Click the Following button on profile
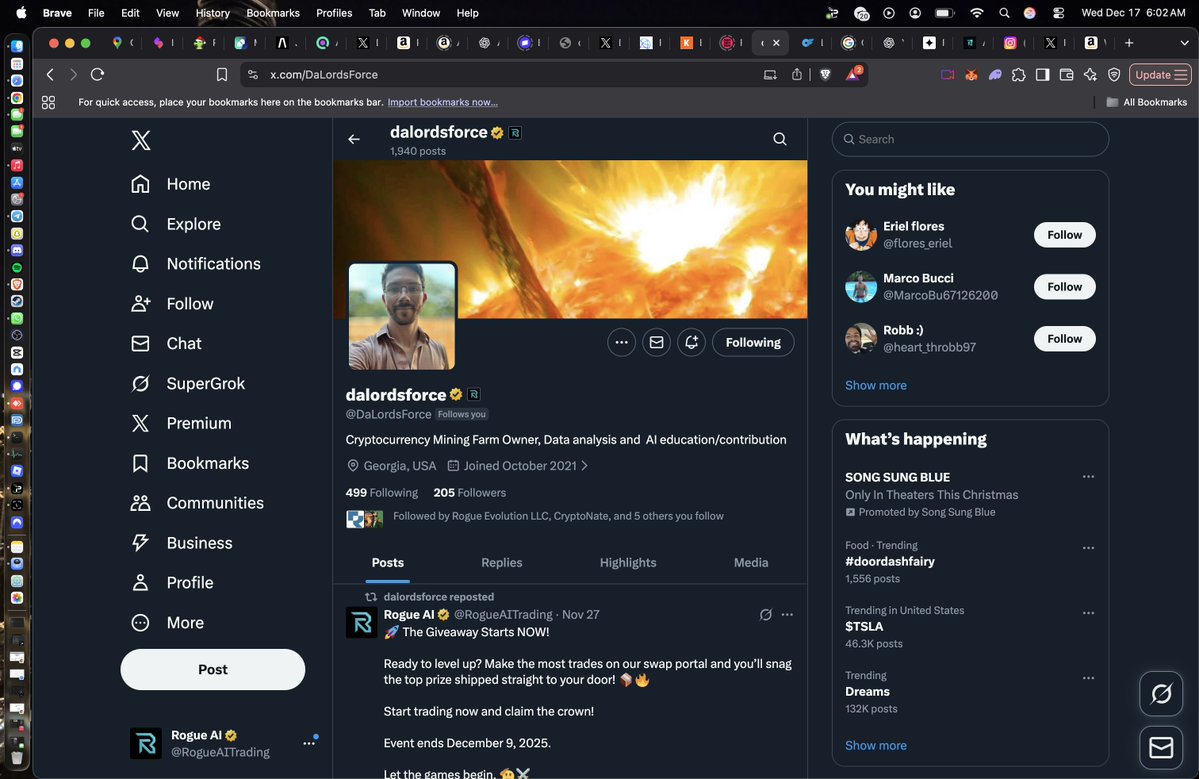This screenshot has height=779, width=1199. (x=753, y=342)
